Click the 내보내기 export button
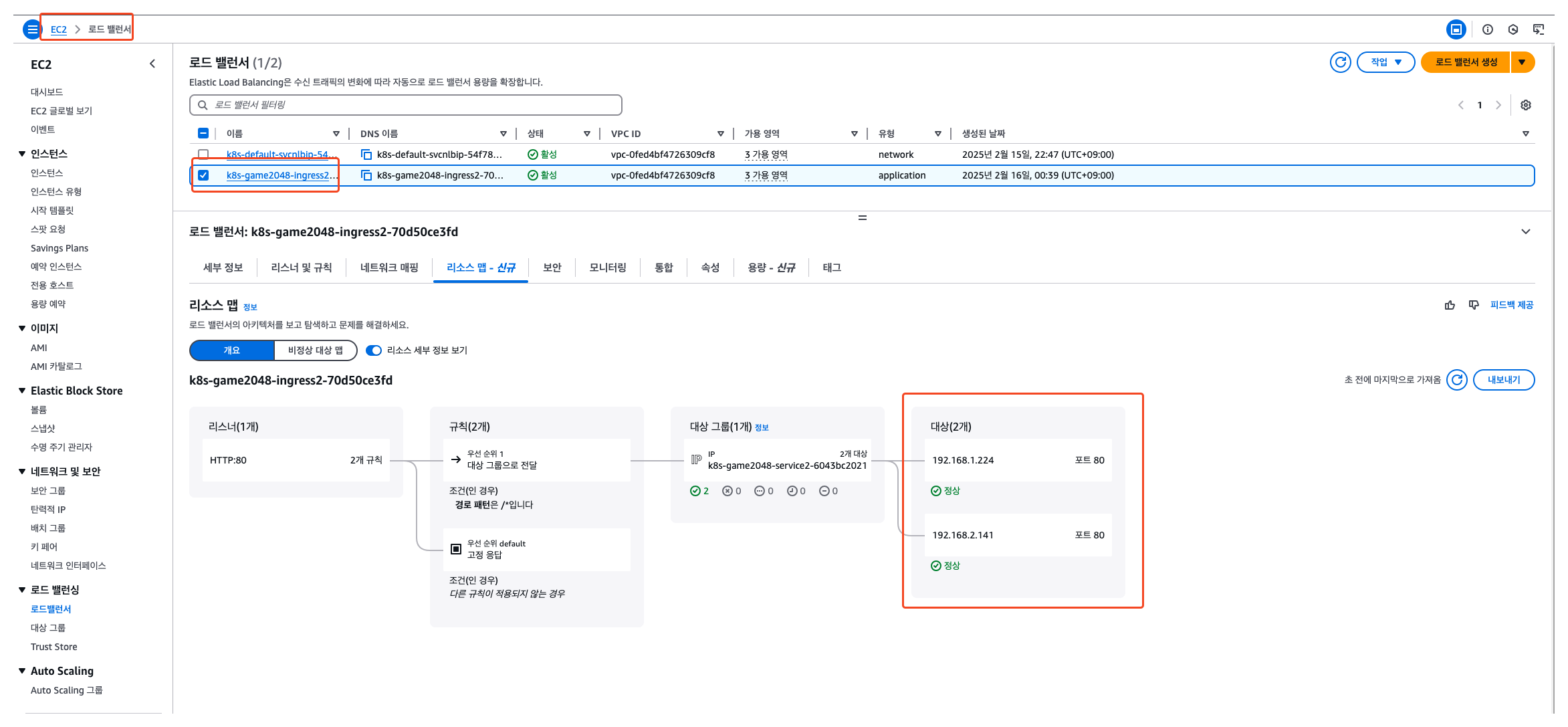 pyautogui.click(x=1503, y=380)
